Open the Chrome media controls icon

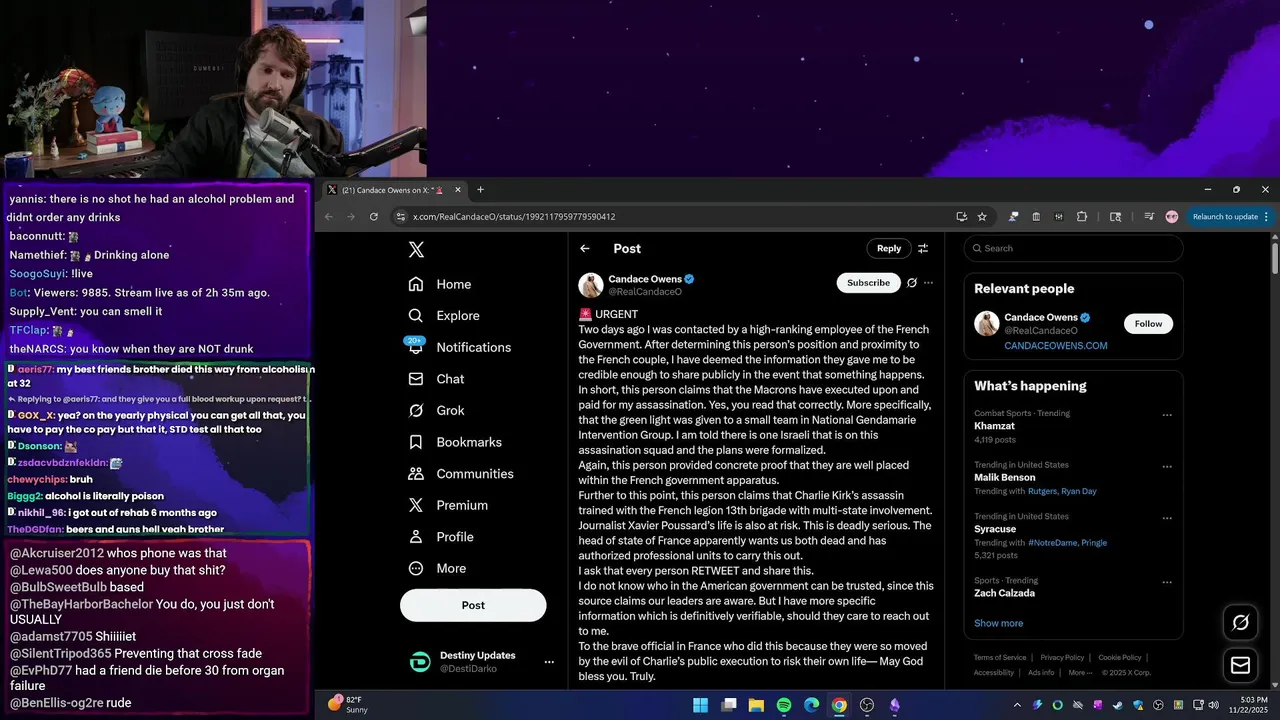tap(1148, 217)
